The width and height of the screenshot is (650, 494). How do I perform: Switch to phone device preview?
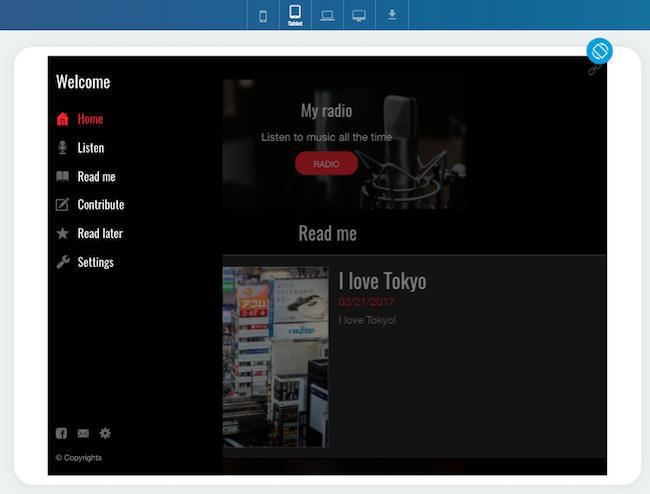click(263, 15)
